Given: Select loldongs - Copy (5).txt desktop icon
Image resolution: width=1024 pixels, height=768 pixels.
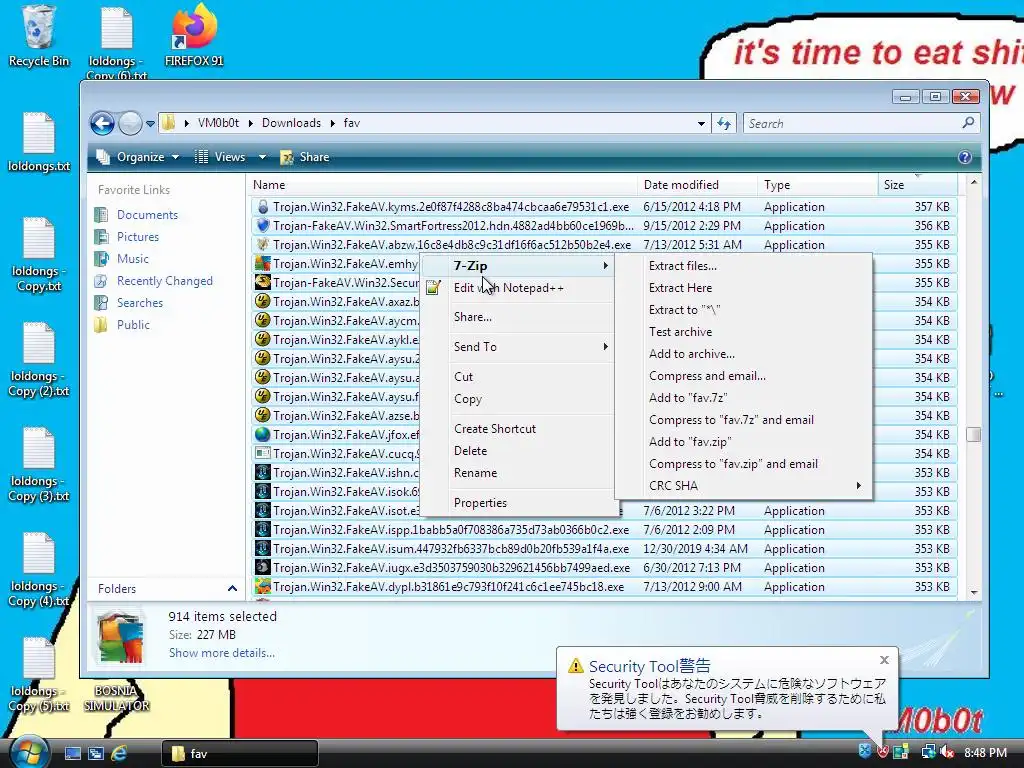Looking at the screenshot, I should [x=39, y=675].
